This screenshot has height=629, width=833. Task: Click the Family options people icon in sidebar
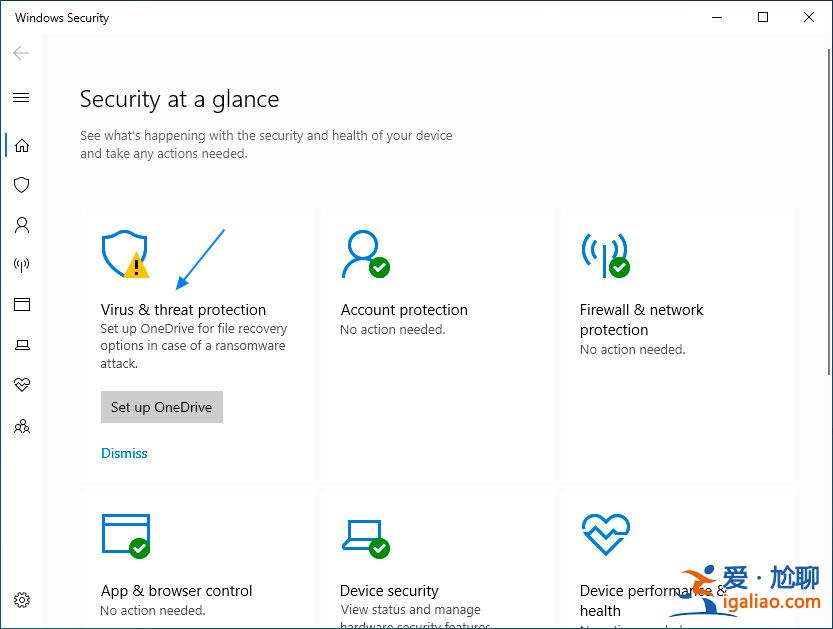pyautogui.click(x=22, y=426)
